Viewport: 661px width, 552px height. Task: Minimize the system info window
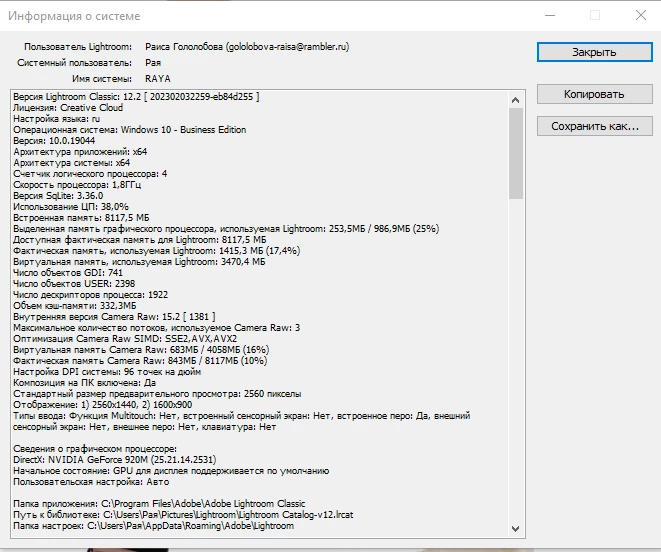tap(550, 15)
